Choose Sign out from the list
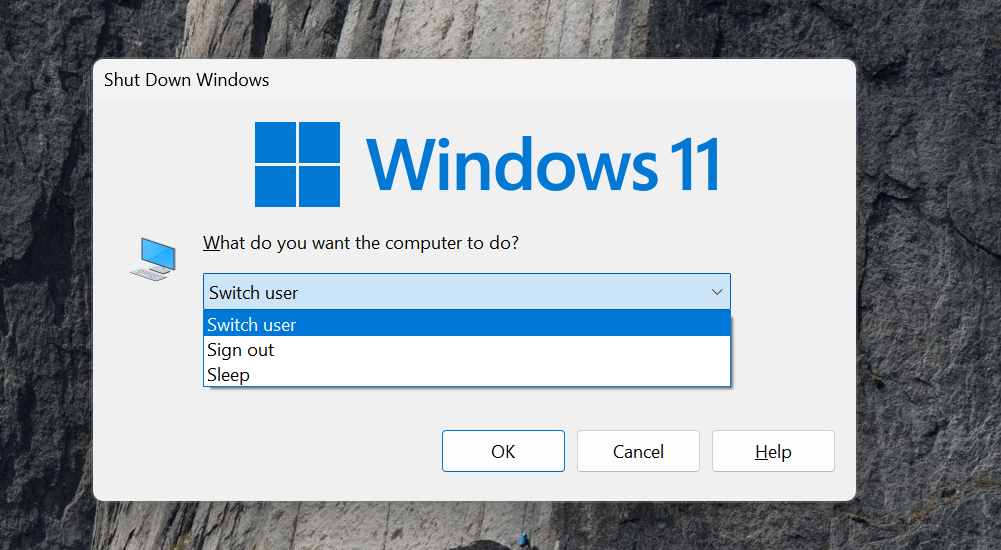Image resolution: width=1001 pixels, height=550 pixels. click(467, 349)
